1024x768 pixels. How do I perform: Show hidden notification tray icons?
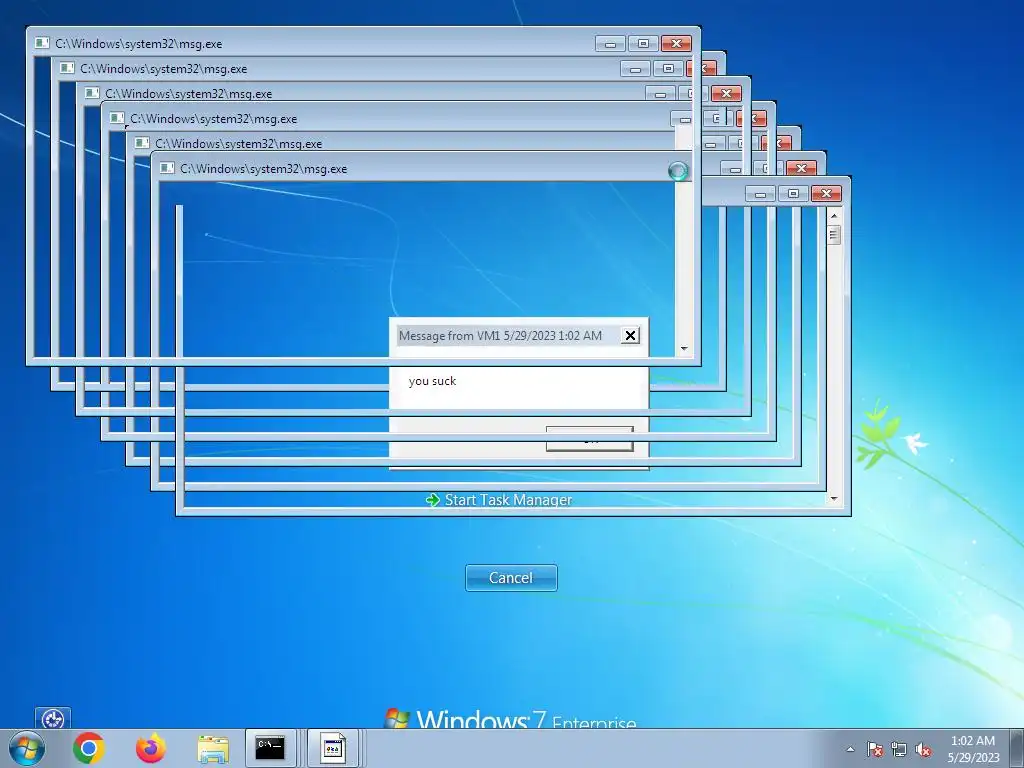[850, 749]
